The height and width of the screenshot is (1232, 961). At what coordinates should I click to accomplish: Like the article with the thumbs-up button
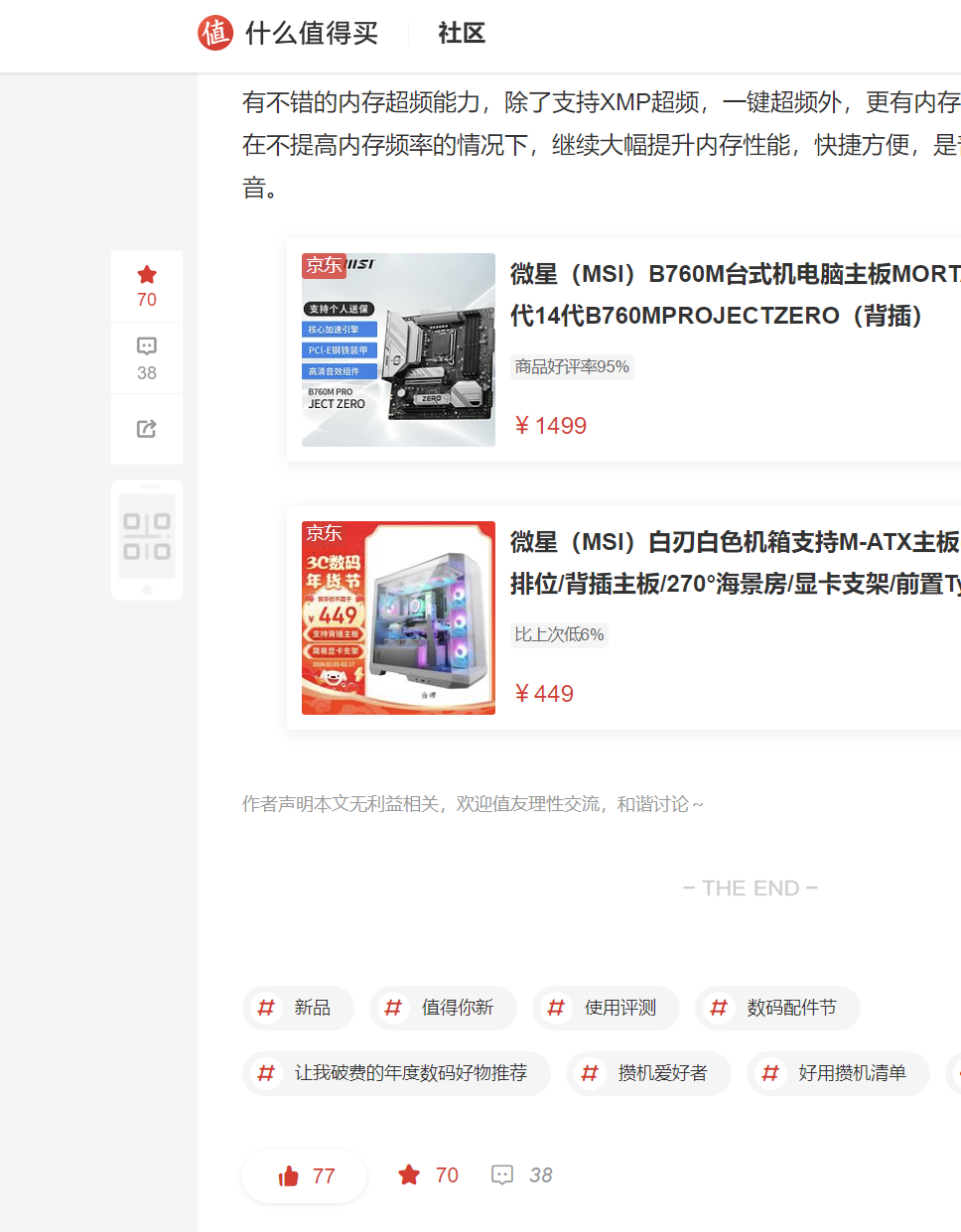[x=305, y=1176]
